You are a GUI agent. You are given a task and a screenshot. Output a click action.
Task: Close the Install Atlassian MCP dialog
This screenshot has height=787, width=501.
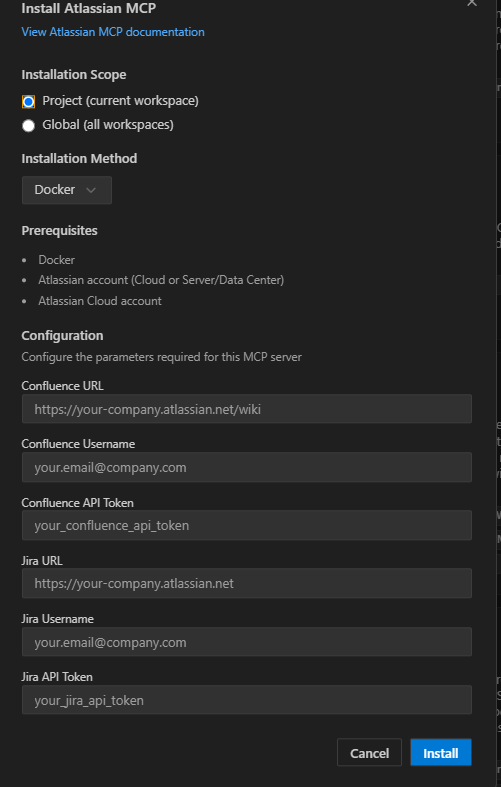472,3
